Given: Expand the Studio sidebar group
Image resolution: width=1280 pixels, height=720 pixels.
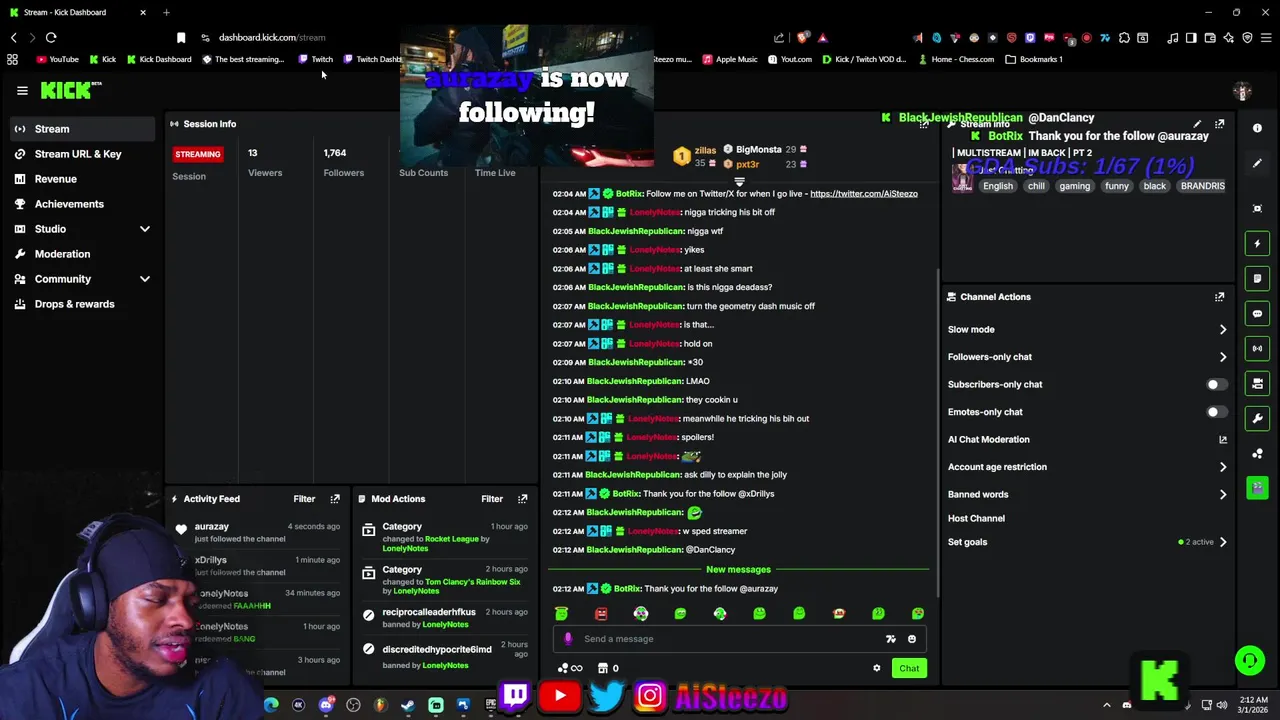Looking at the screenshot, I should (x=81, y=229).
